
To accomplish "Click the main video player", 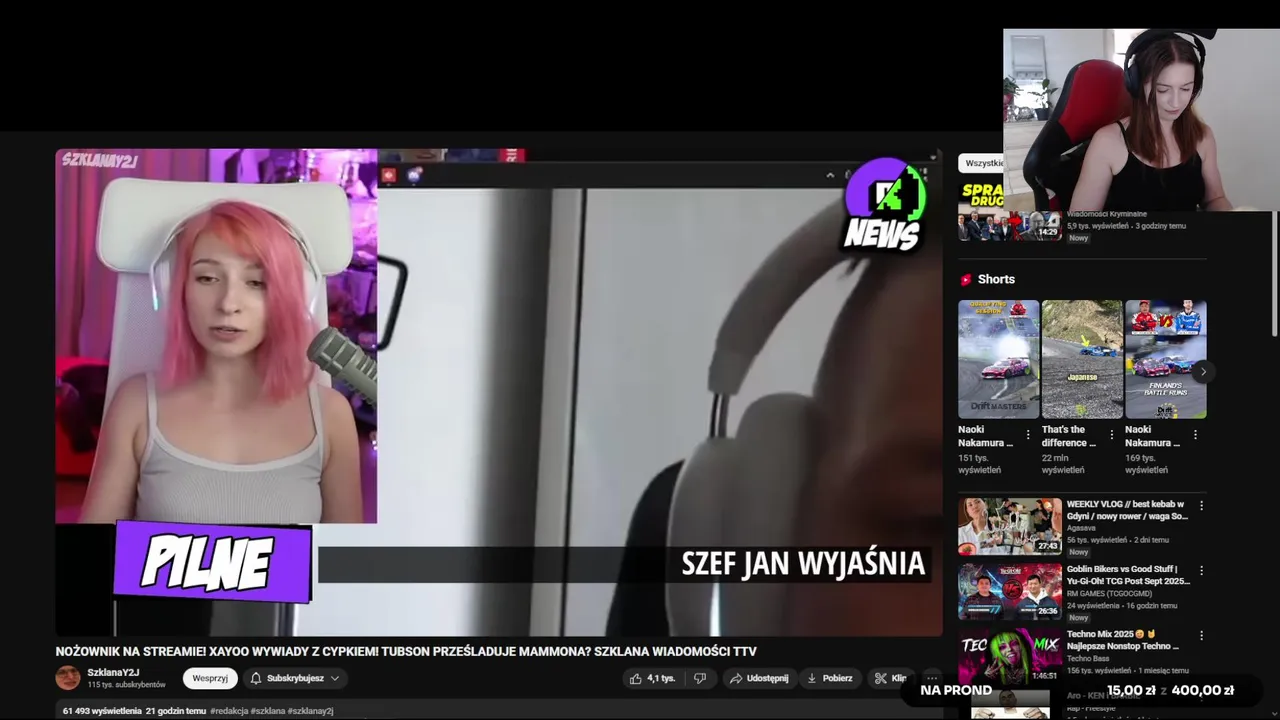I will [x=499, y=392].
